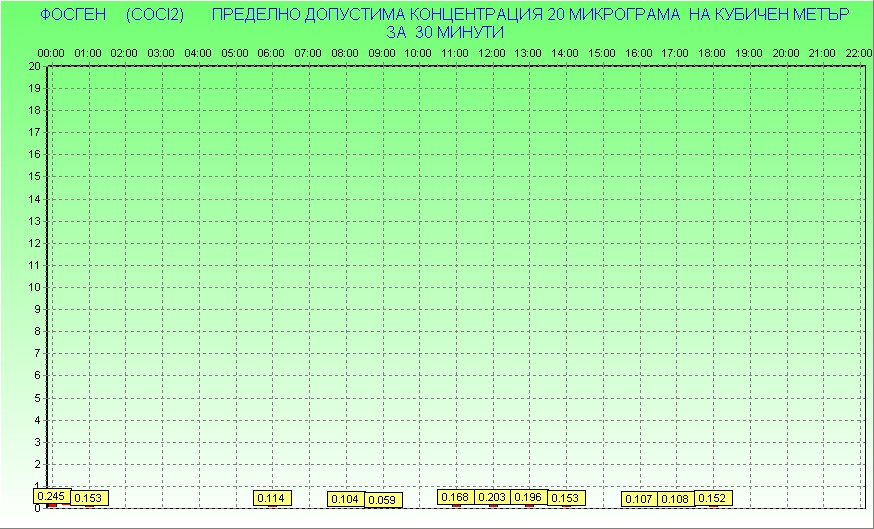Select the 9 value on y-axis

pyautogui.click(x=37, y=309)
